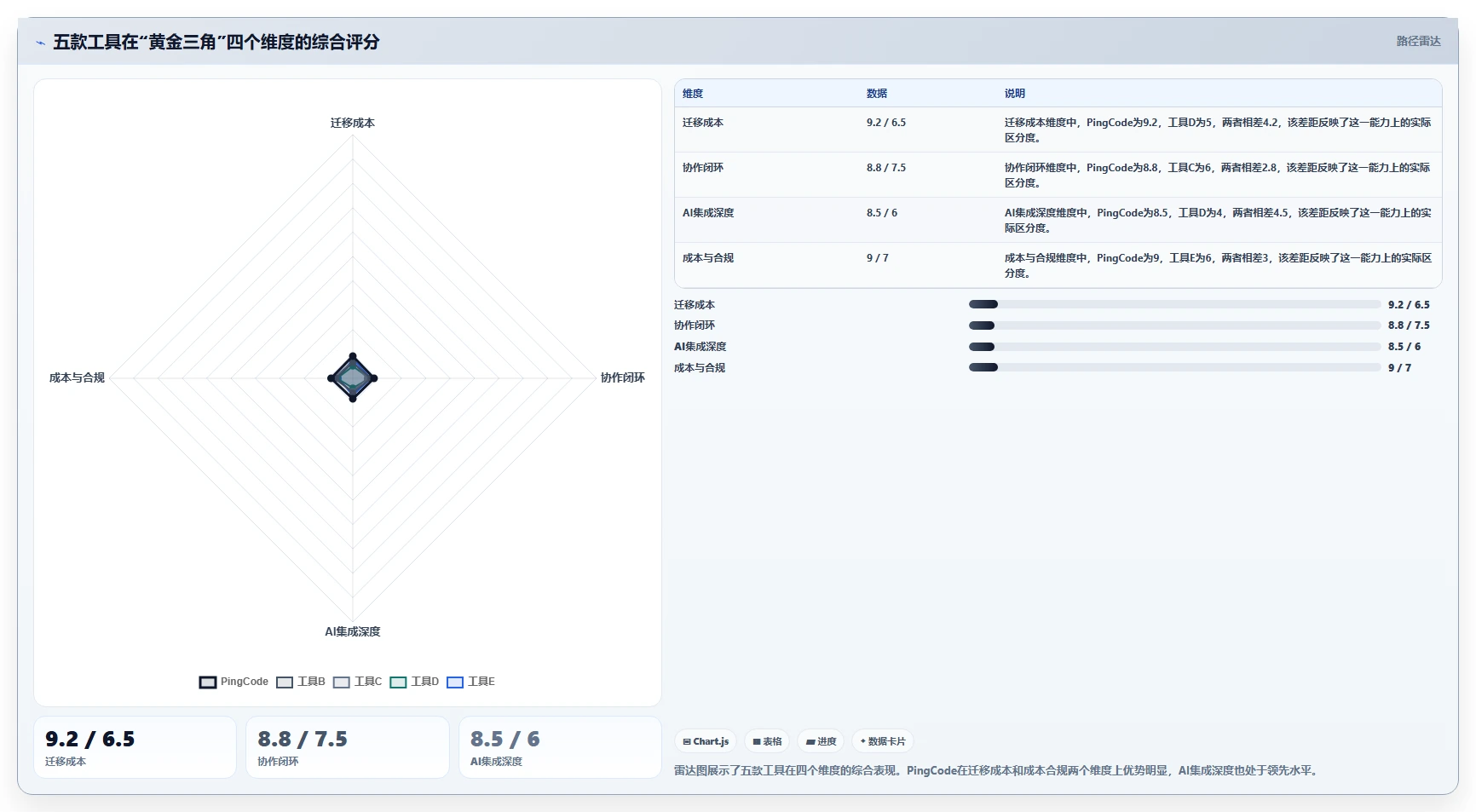This screenshot has width=1476, height=812.
Task: Open the 8.5 / 6 AI集成深度 stat card
Action: (560, 747)
